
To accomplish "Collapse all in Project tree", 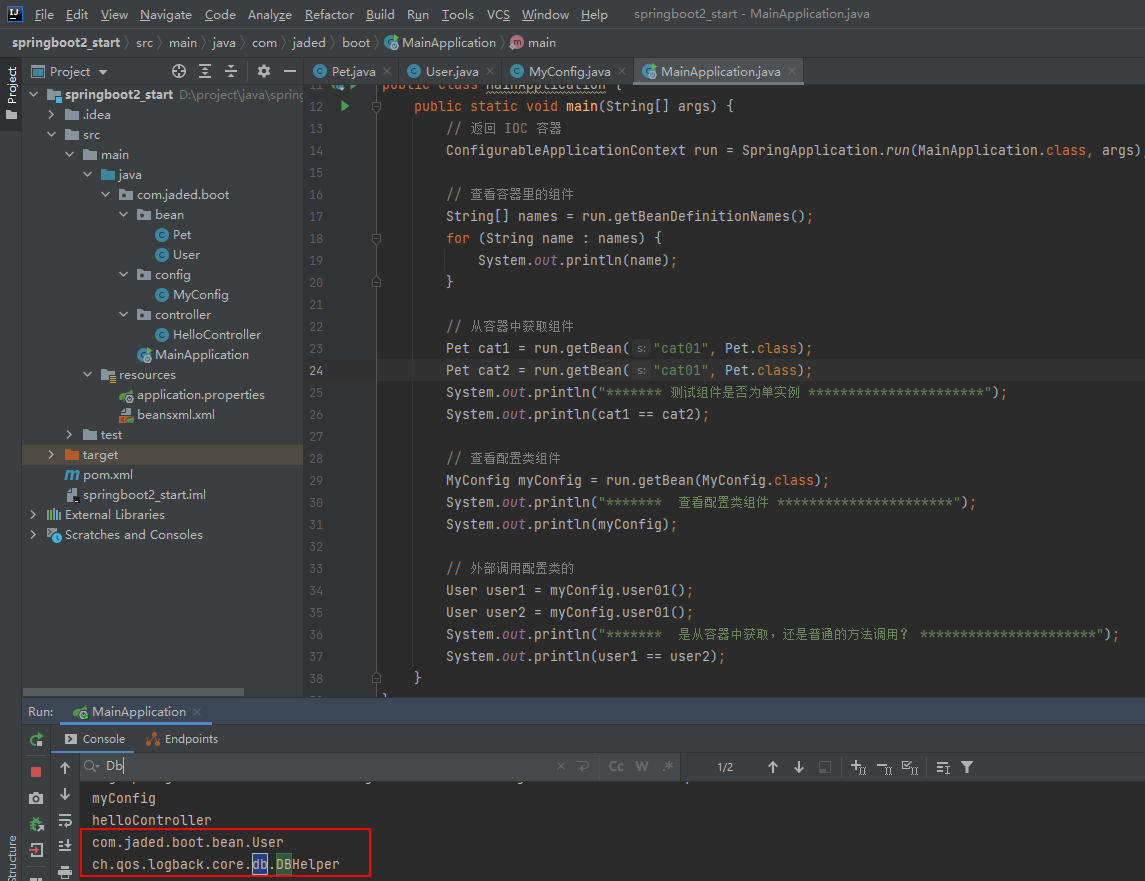I will click(x=231, y=71).
